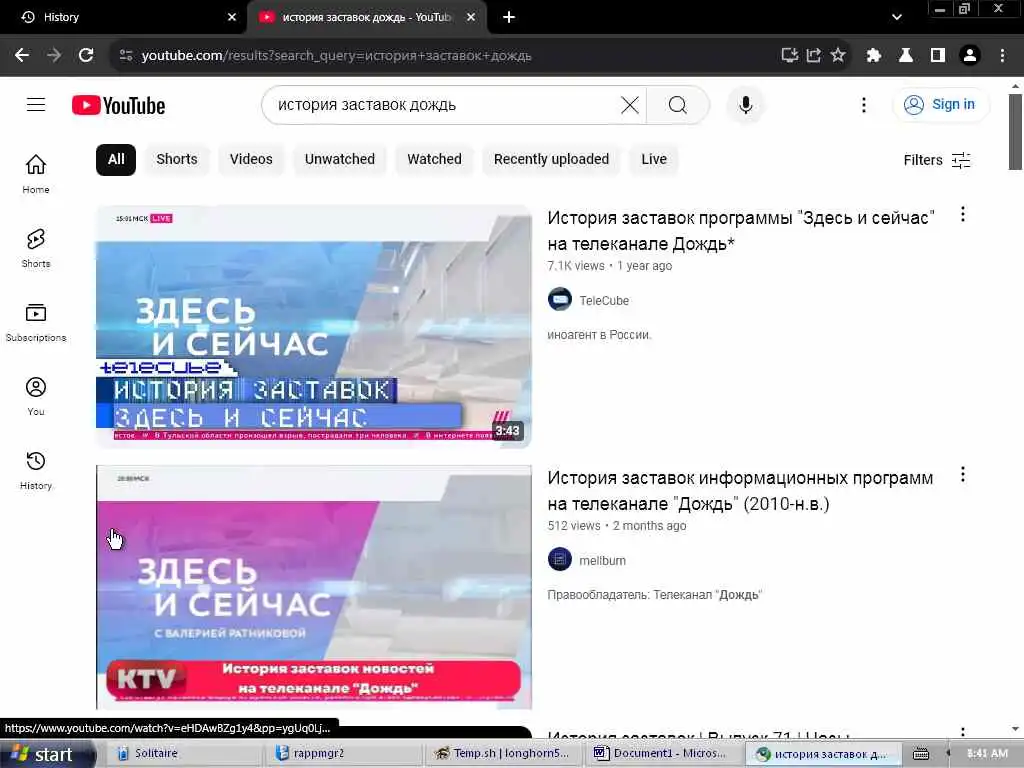This screenshot has height=768, width=1024.
Task: Play the TeleCube video thumbnail
Action: [x=313, y=327]
